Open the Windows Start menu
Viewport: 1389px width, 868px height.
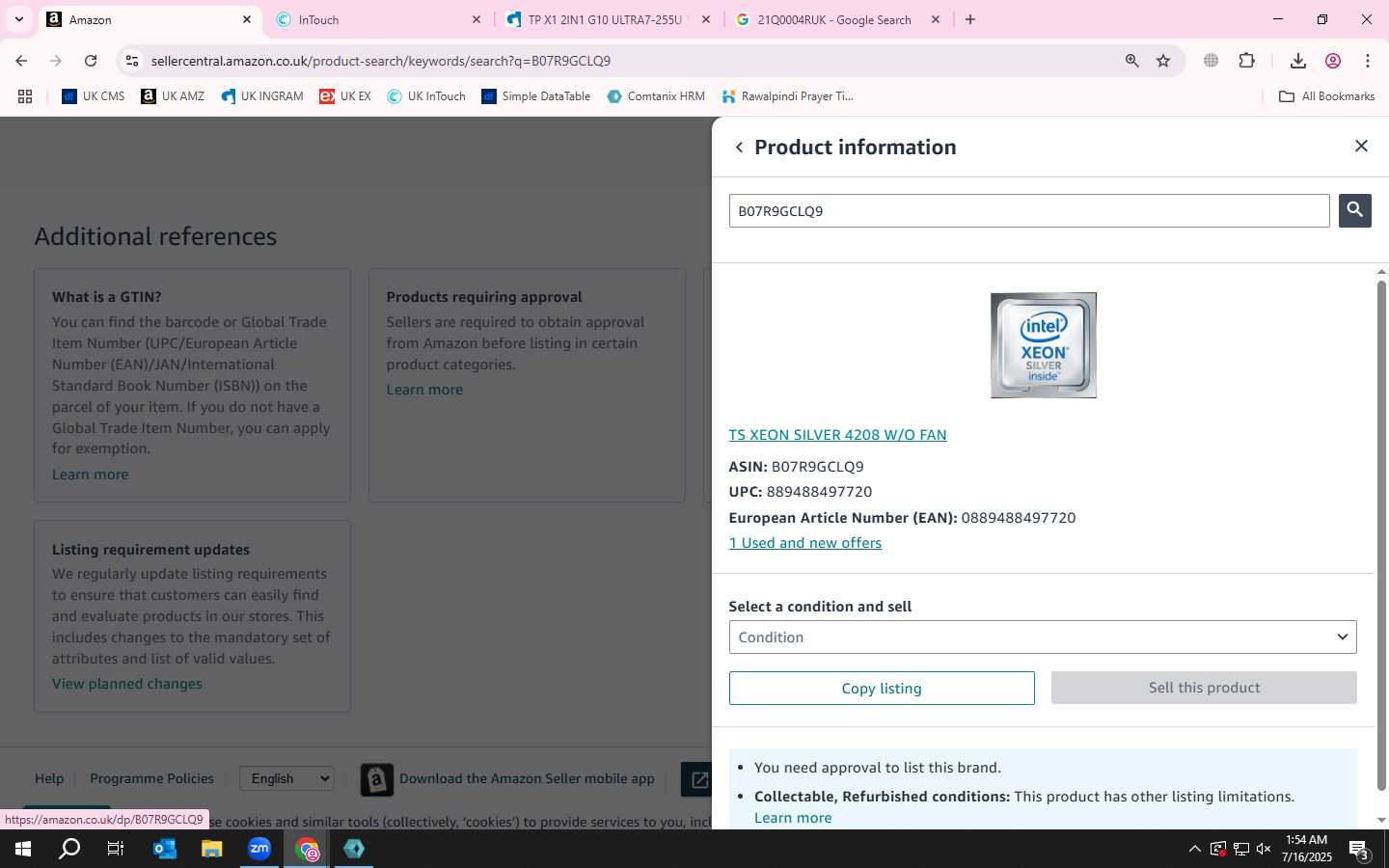point(23,849)
